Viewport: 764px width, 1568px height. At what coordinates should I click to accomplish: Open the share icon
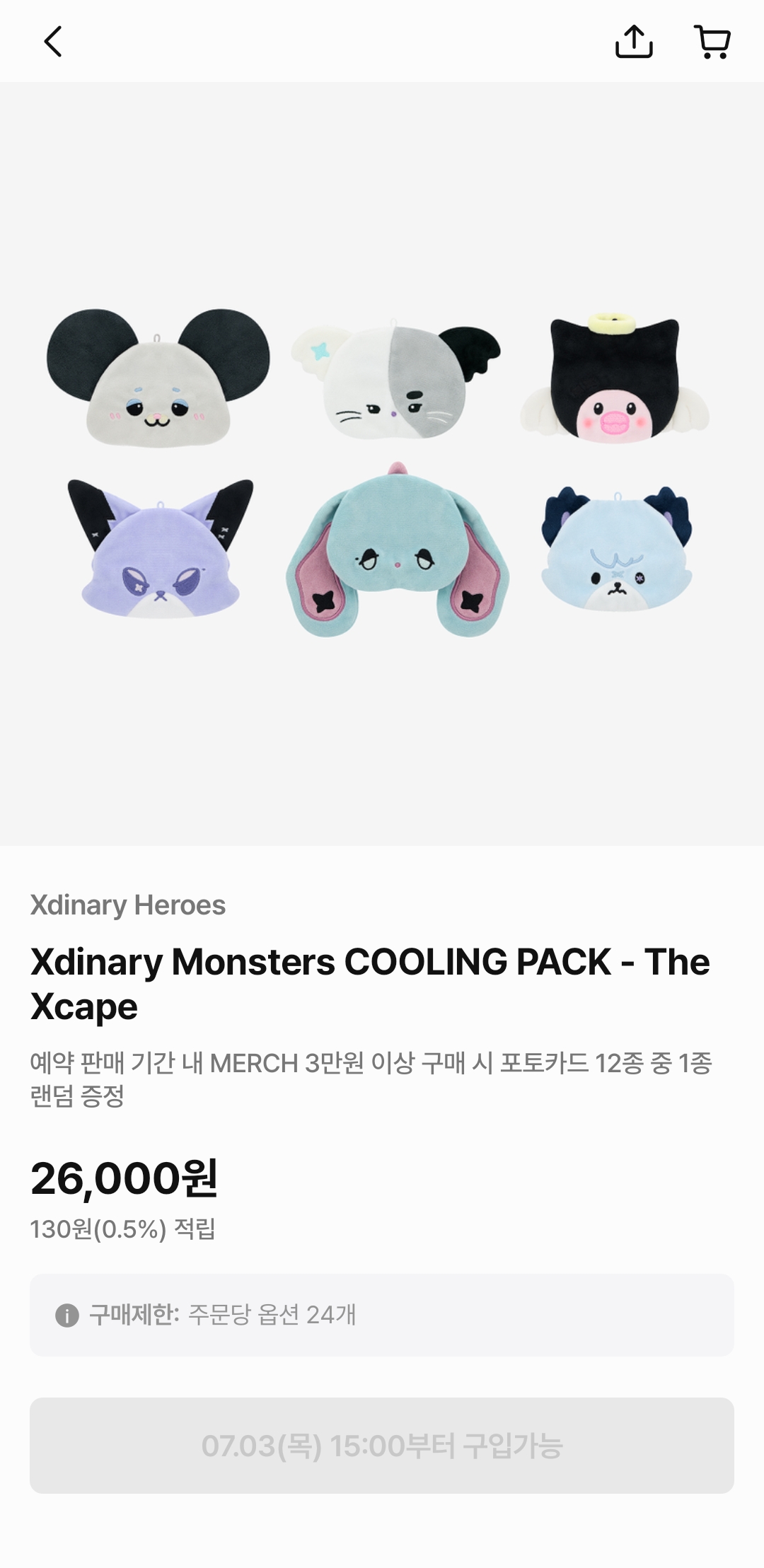click(634, 42)
